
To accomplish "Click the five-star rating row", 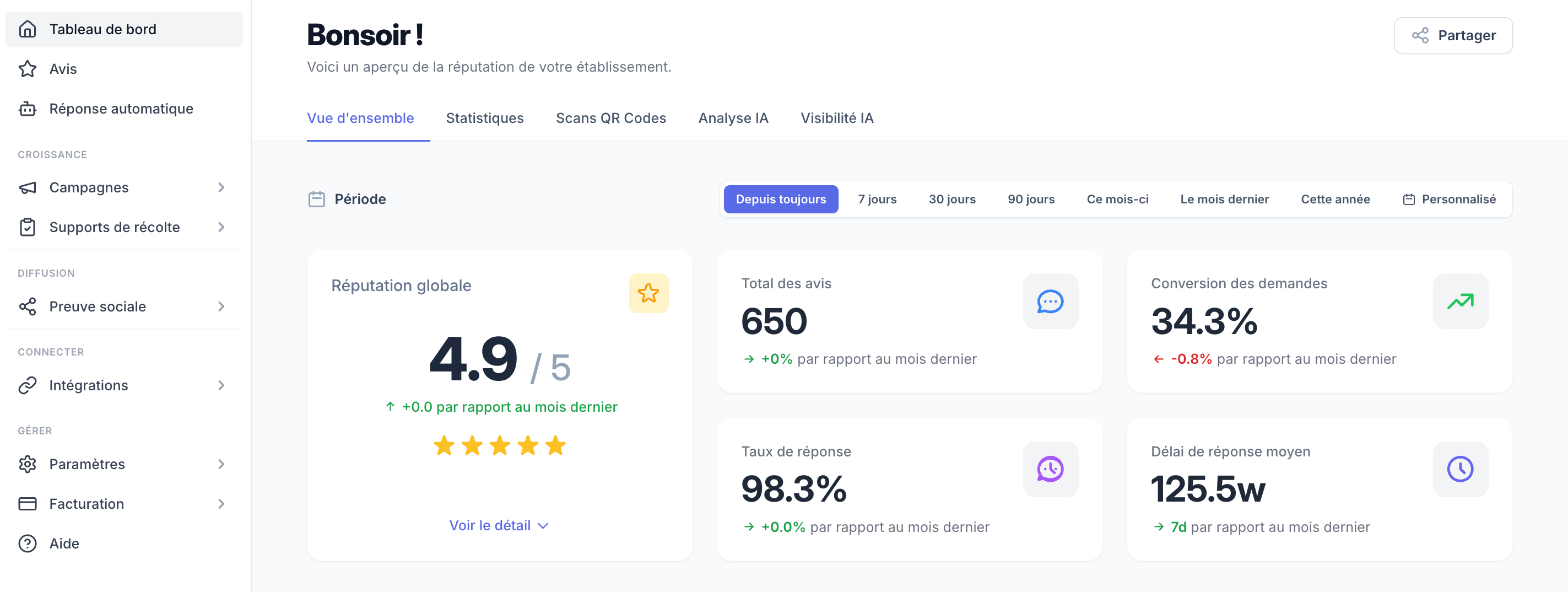I will 499,446.
